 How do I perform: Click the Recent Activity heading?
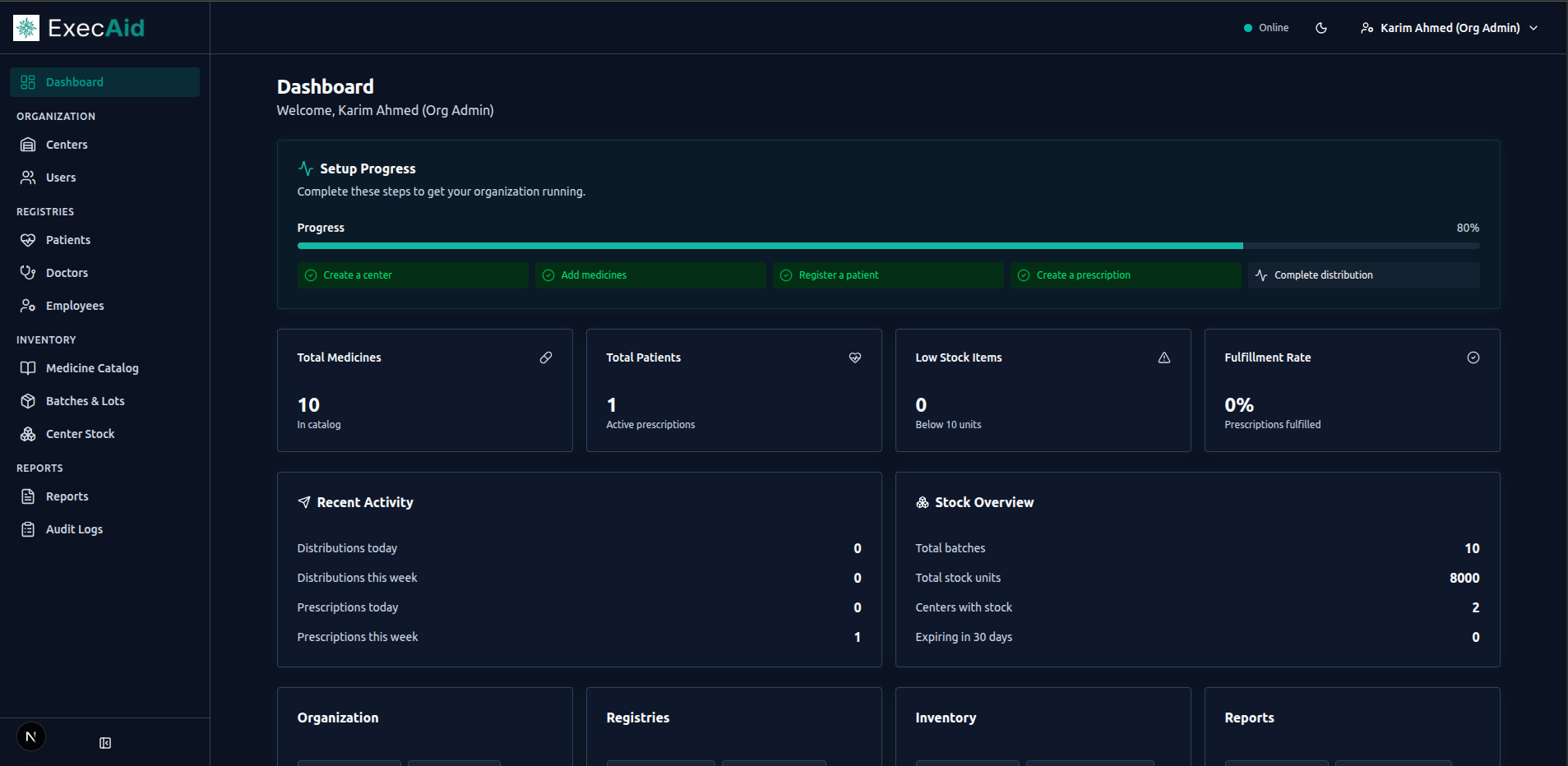point(365,502)
